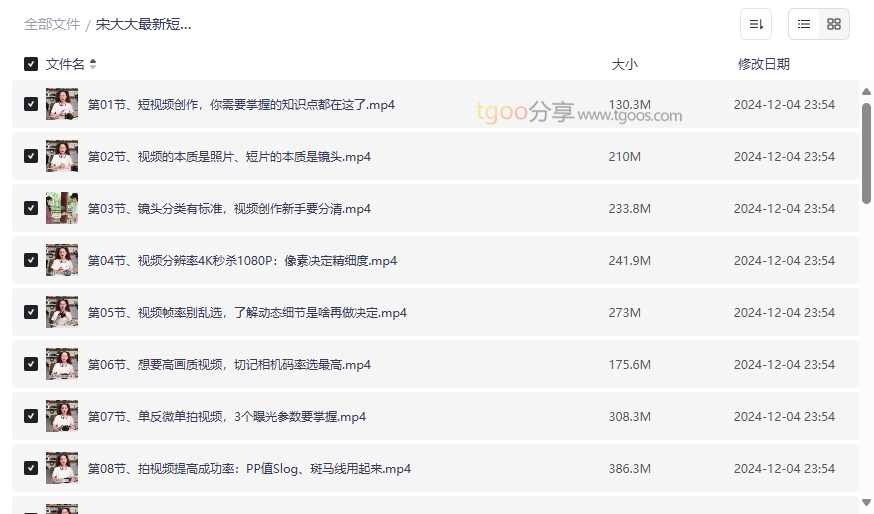Viewport: 874px width, 514px height.
Task: Switch to list view layout
Action: pyautogui.click(x=804, y=24)
